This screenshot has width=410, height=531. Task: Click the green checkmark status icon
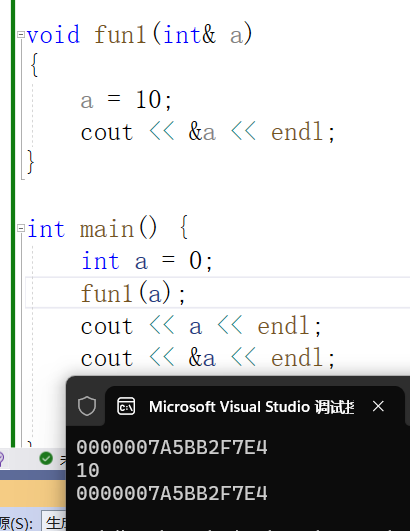[46, 459]
